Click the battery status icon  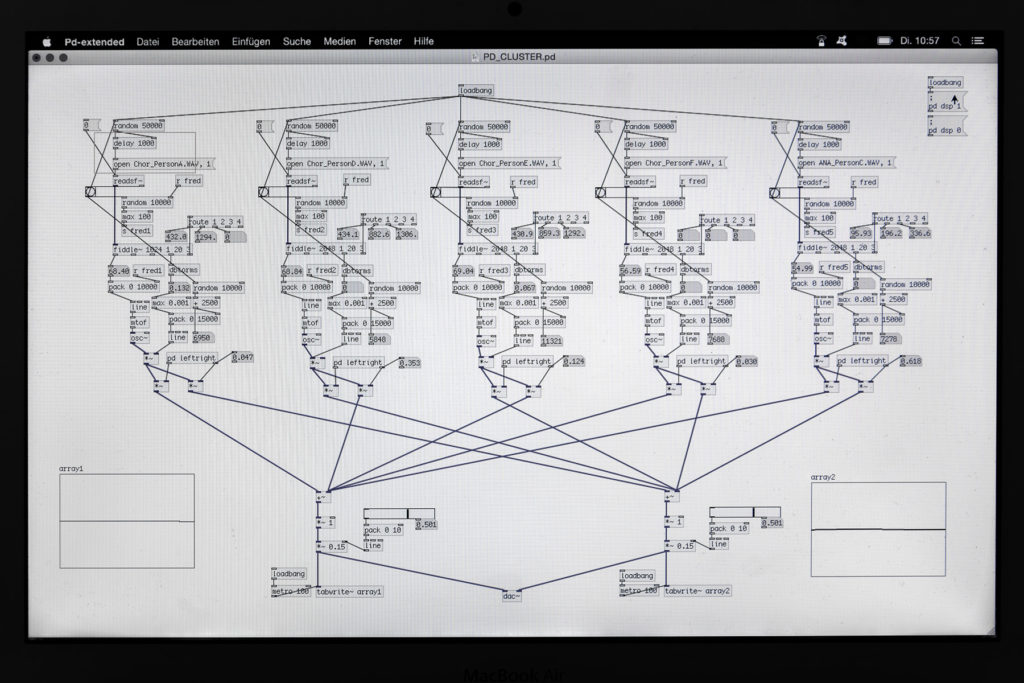[884, 40]
